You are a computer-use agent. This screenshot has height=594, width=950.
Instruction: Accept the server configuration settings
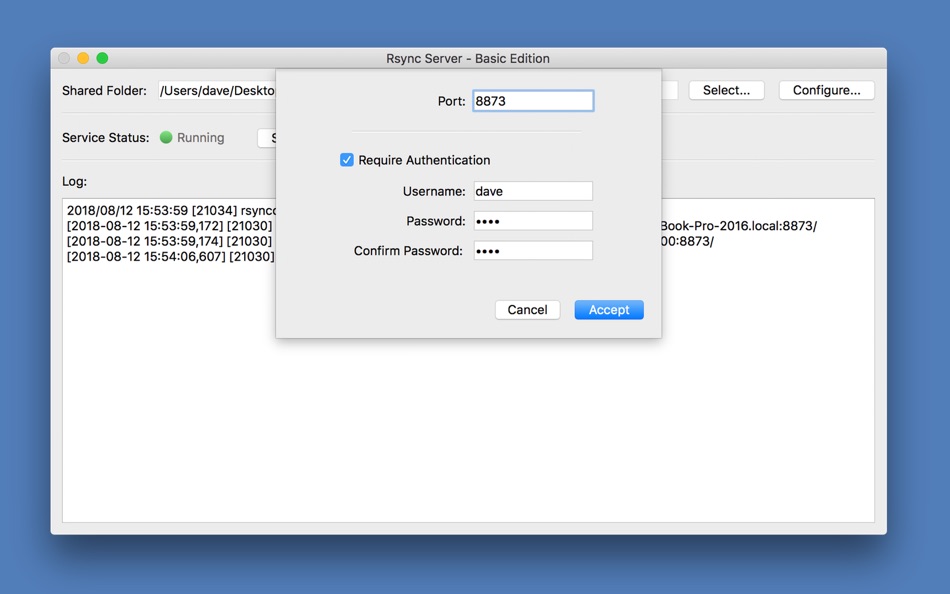pos(609,310)
